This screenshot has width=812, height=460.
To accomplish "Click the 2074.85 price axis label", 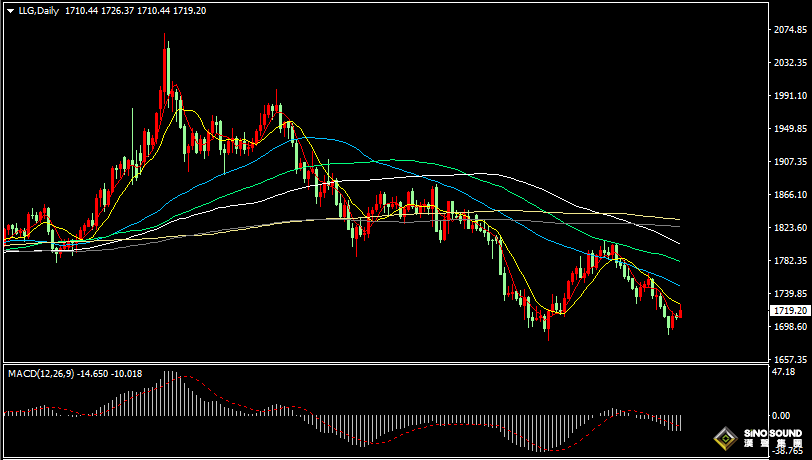I will (x=790, y=30).
